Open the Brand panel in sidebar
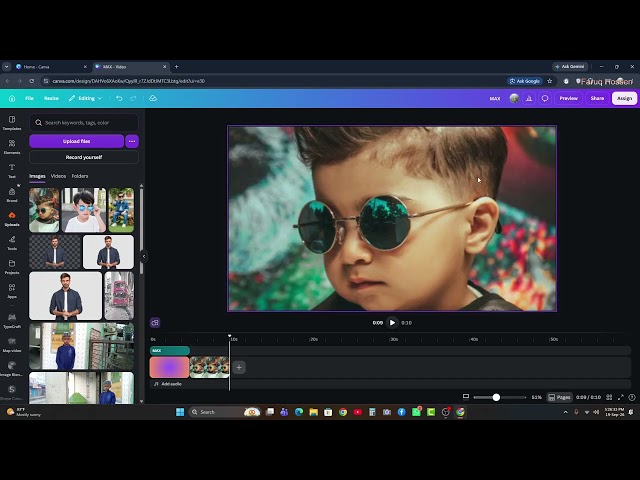This screenshot has height=480, width=640. pyautogui.click(x=12, y=195)
